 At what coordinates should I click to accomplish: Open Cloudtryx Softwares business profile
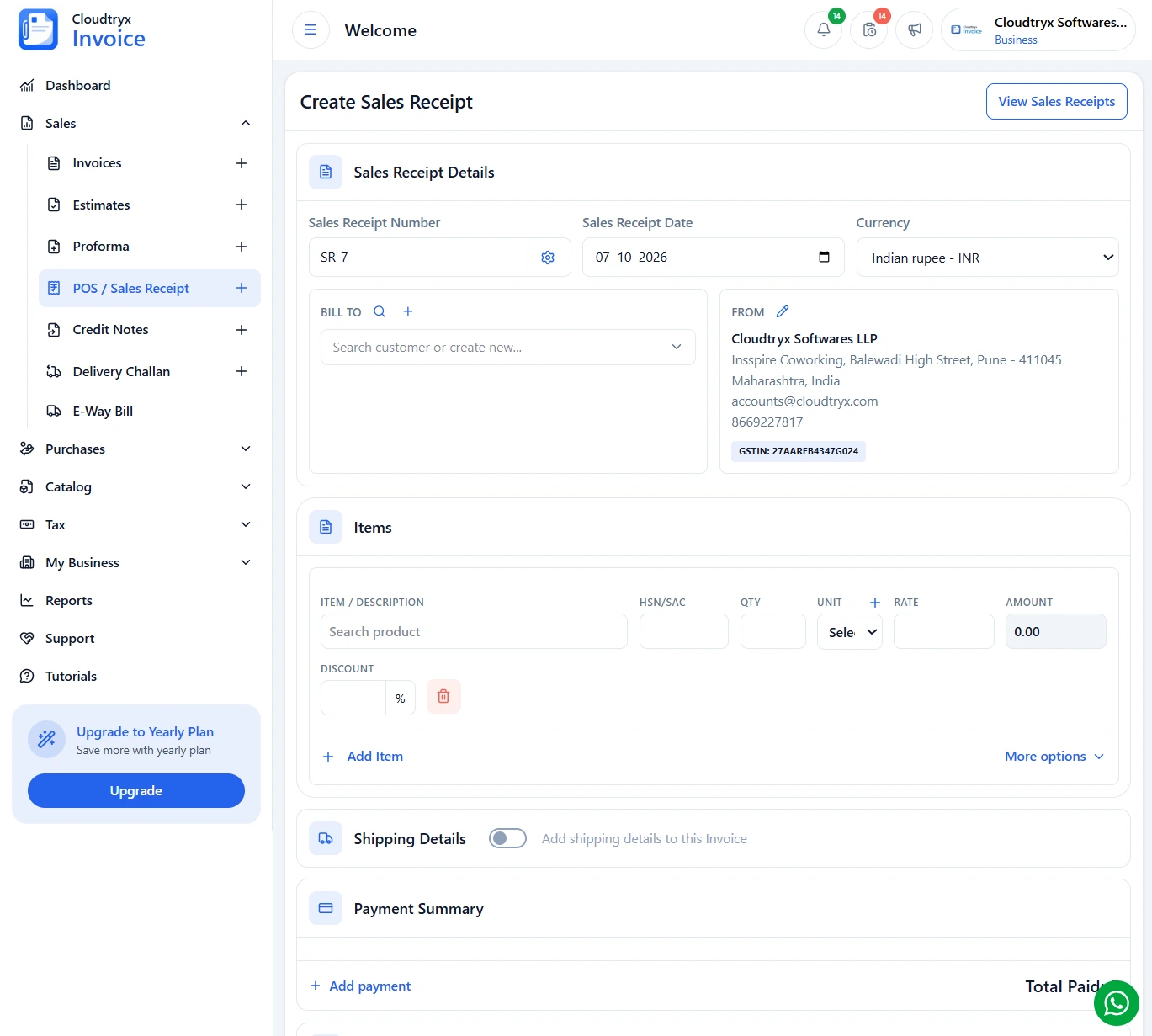1038,30
